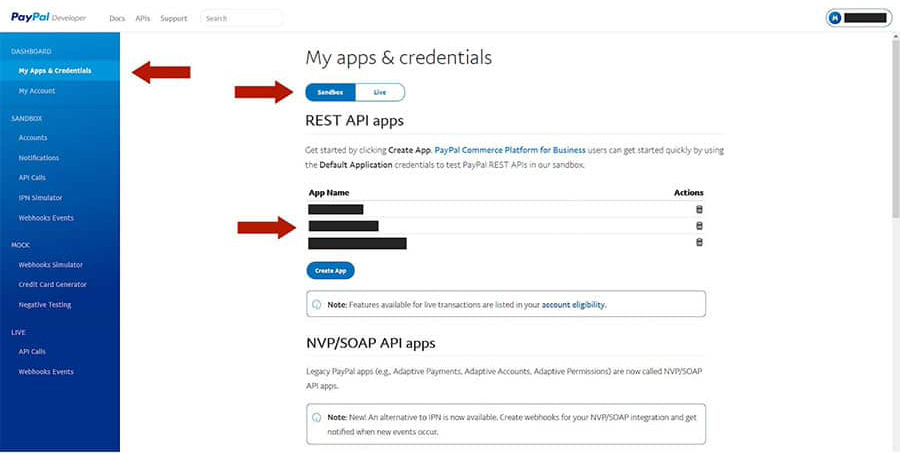Delete the second app in list
Screen dimensions: 900x453
coord(699,226)
